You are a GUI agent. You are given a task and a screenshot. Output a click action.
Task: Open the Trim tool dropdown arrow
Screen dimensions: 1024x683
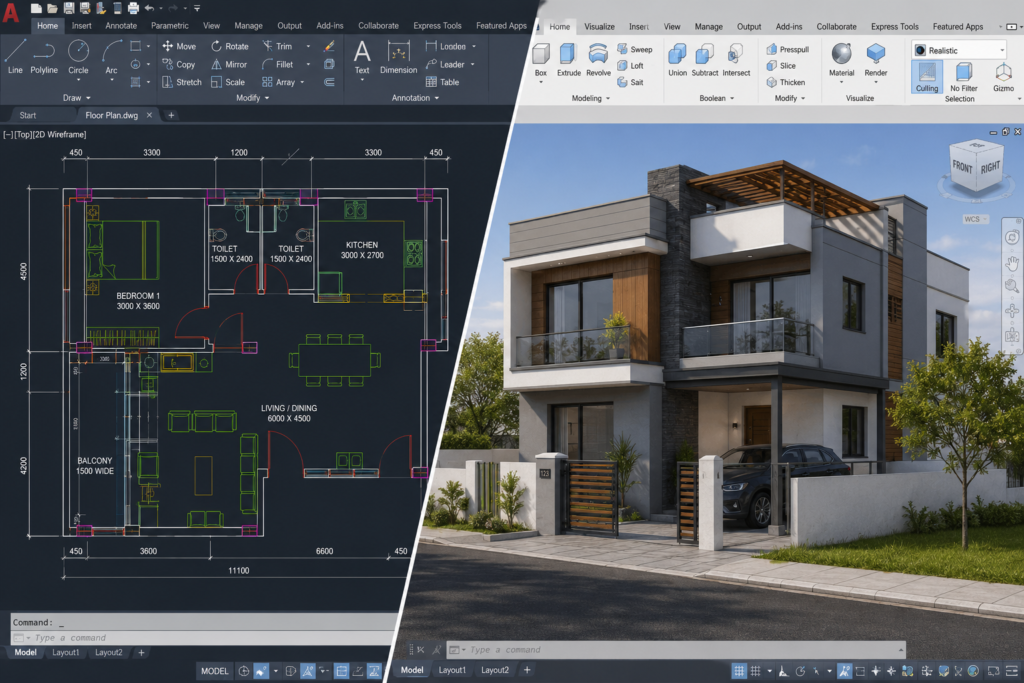pyautogui.click(x=308, y=46)
